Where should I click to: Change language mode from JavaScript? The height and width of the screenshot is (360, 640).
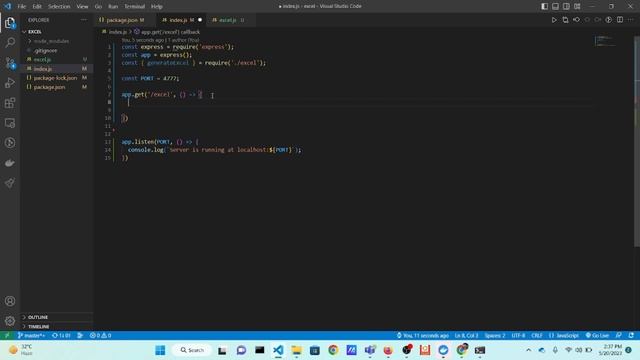564,336
